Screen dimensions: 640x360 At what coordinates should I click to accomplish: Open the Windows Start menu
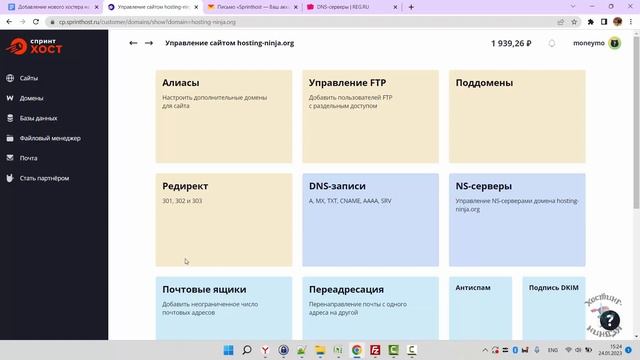[229, 350]
